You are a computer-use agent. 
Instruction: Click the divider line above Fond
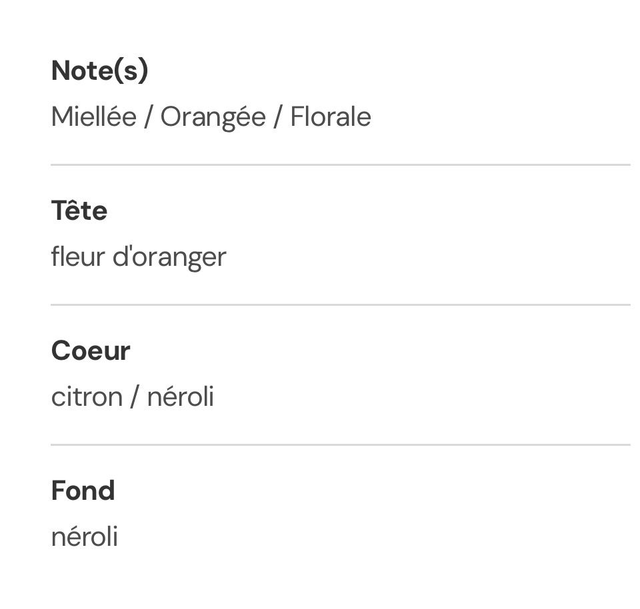[340, 445]
